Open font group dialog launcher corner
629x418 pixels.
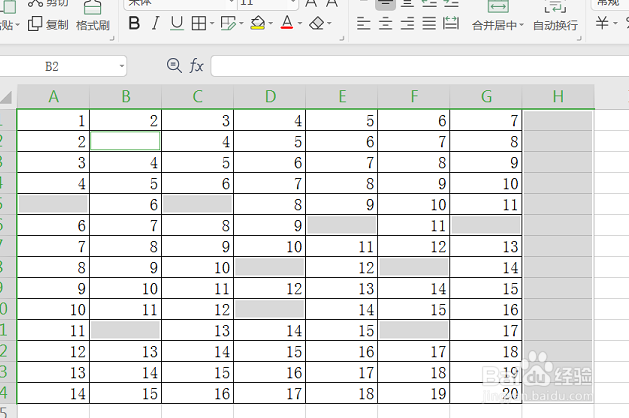pyautogui.click(x=342, y=39)
